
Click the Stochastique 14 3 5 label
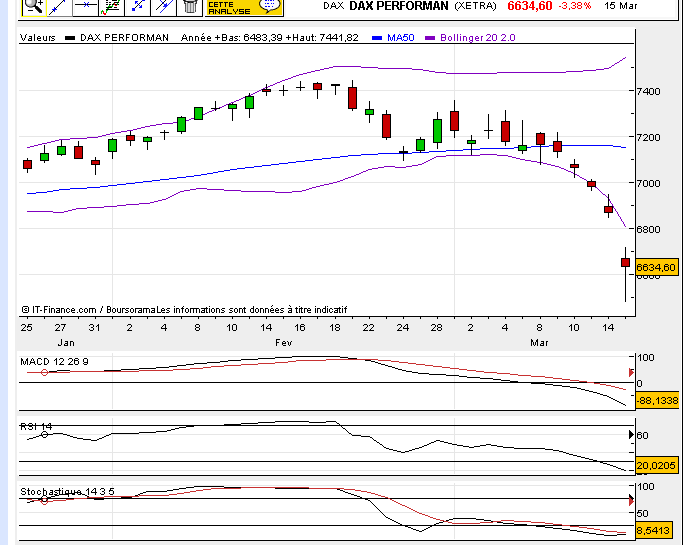[67, 492]
